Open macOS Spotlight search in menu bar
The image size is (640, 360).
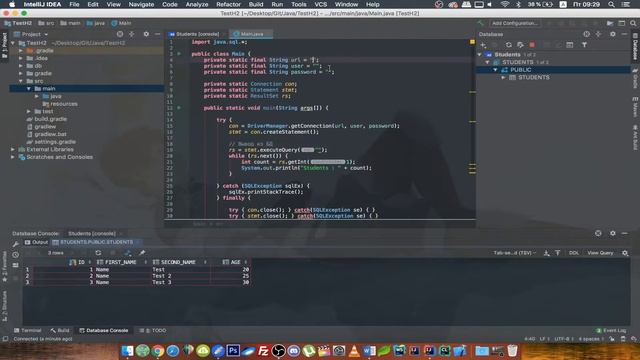coord(611,4)
